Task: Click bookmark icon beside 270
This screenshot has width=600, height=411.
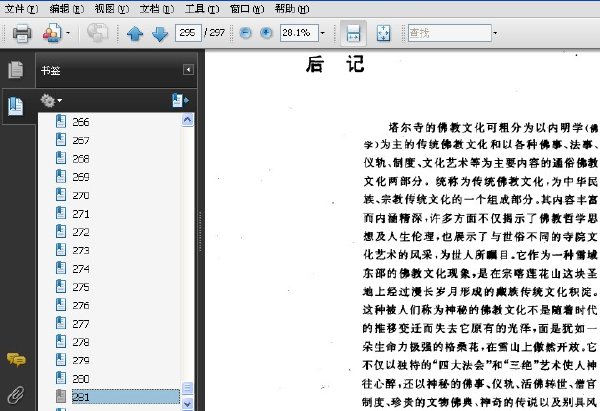Action: [x=61, y=195]
